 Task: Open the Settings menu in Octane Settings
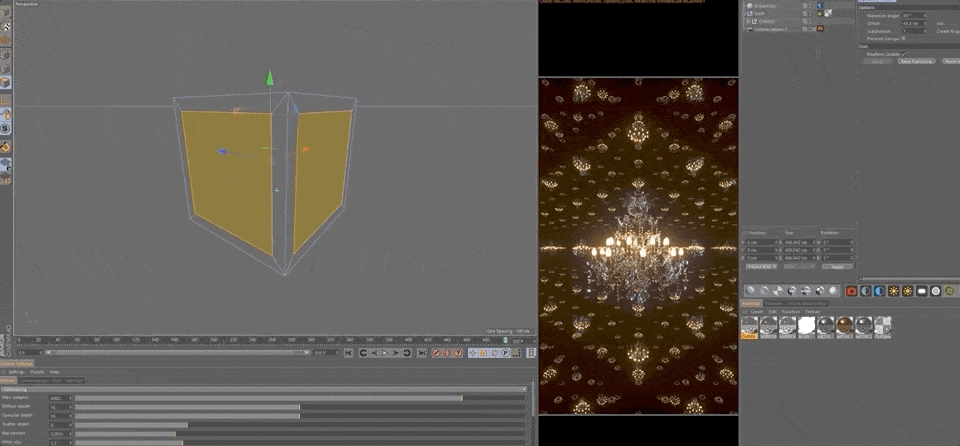click(x=17, y=372)
